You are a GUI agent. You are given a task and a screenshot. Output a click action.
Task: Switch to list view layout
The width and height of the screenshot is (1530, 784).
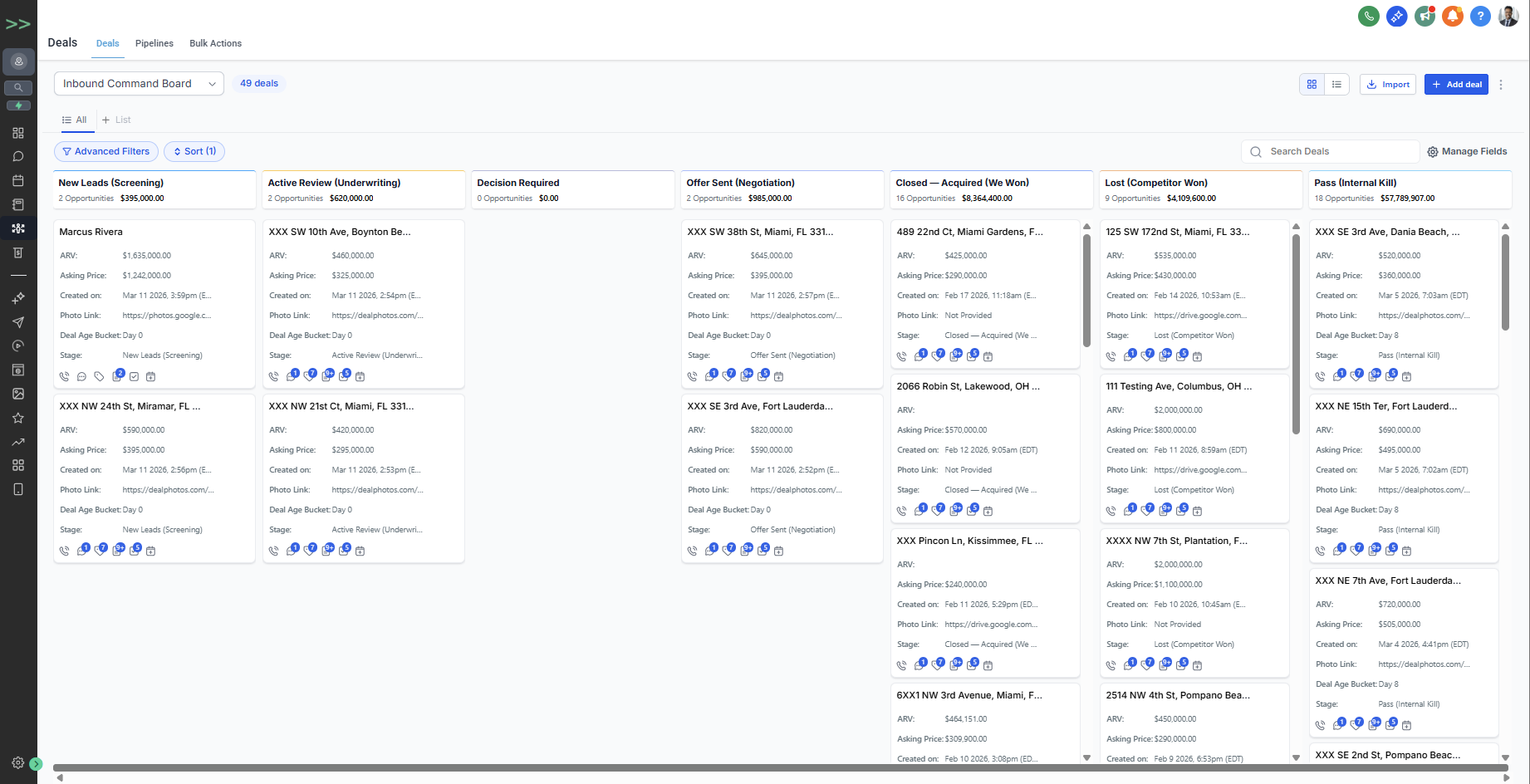(1337, 84)
